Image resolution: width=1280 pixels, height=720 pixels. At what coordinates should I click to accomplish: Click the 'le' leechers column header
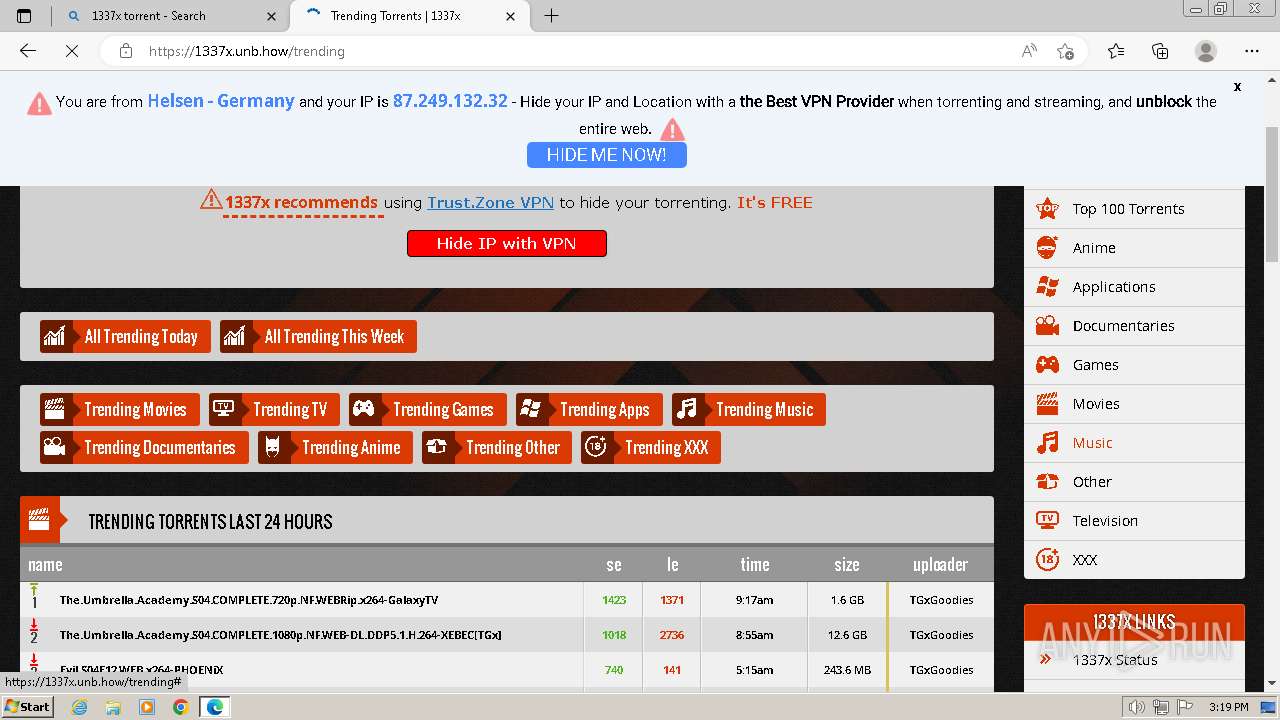point(672,564)
